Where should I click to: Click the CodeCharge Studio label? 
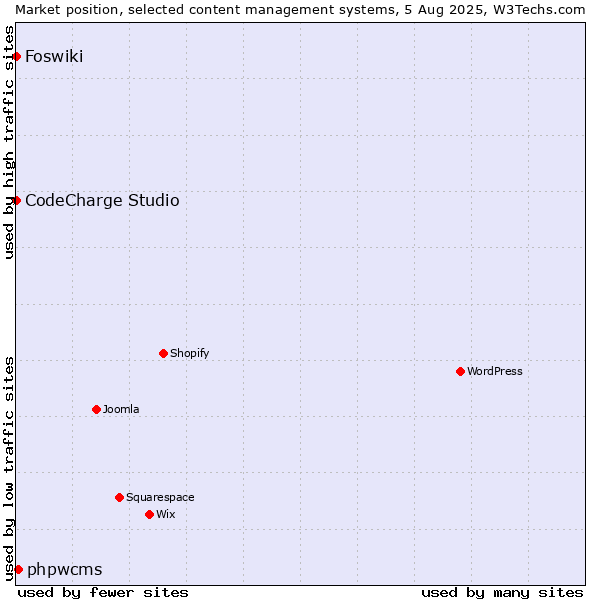pos(102,201)
